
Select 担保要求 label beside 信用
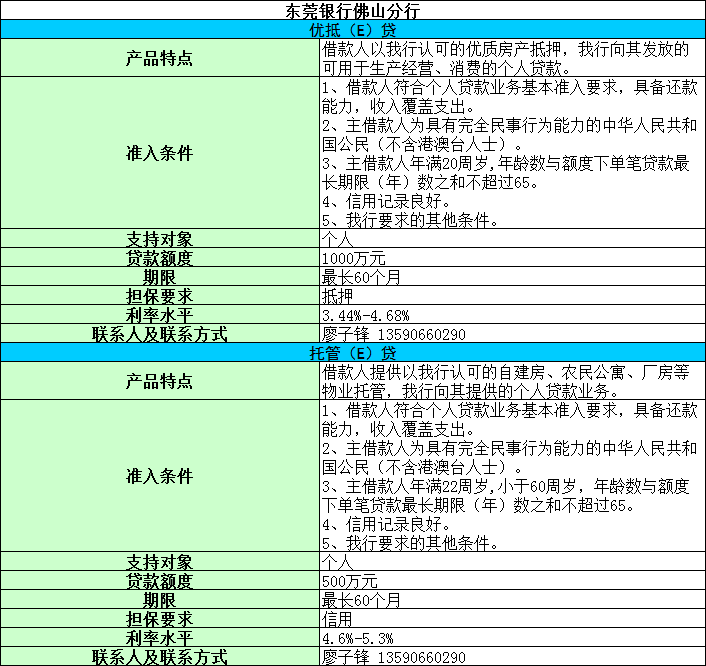pyautogui.click(x=160, y=618)
